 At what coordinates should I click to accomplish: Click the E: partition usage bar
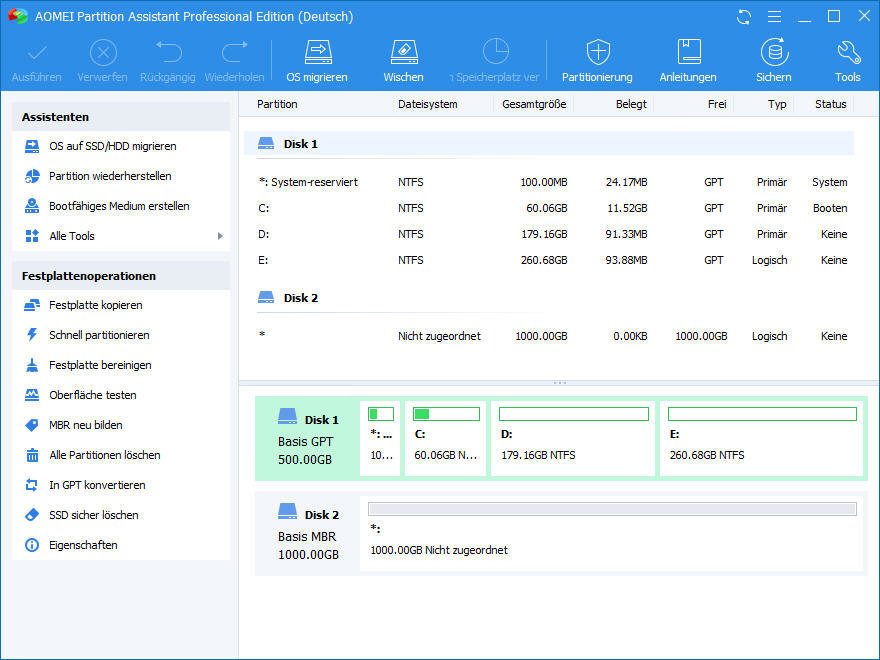pyautogui.click(x=762, y=414)
